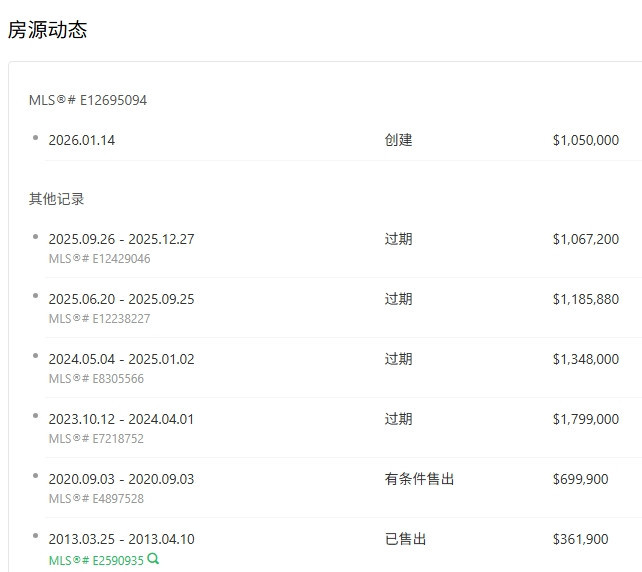
Task: Open the 2023.10.12 - 2024.04.01 record
Action: pyautogui.click(x=121, y=419)
